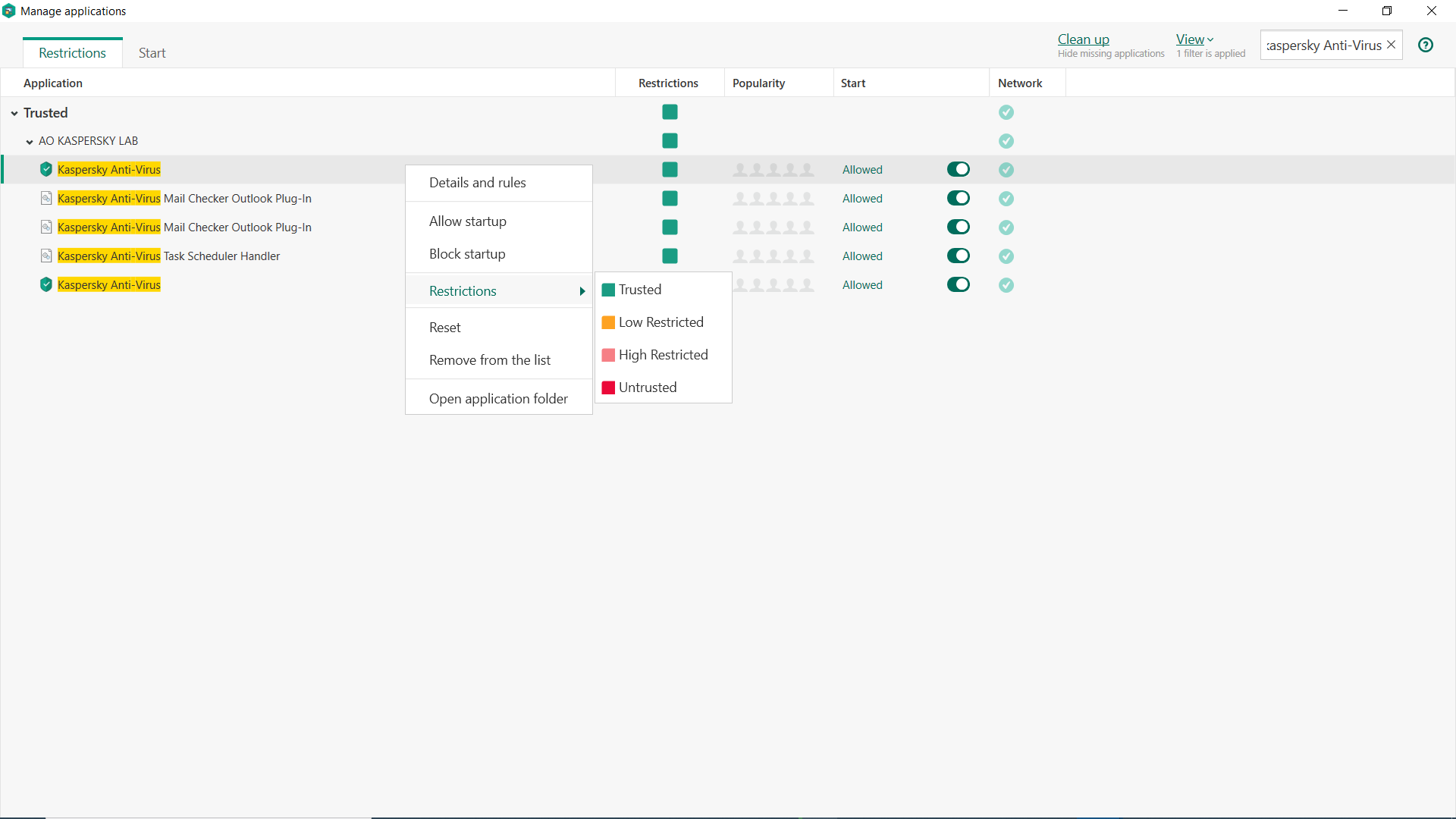Click restriction square of selected Kaspersky Anti-Virus row
Screen dimensions: 1456x819
pos(670,170)
